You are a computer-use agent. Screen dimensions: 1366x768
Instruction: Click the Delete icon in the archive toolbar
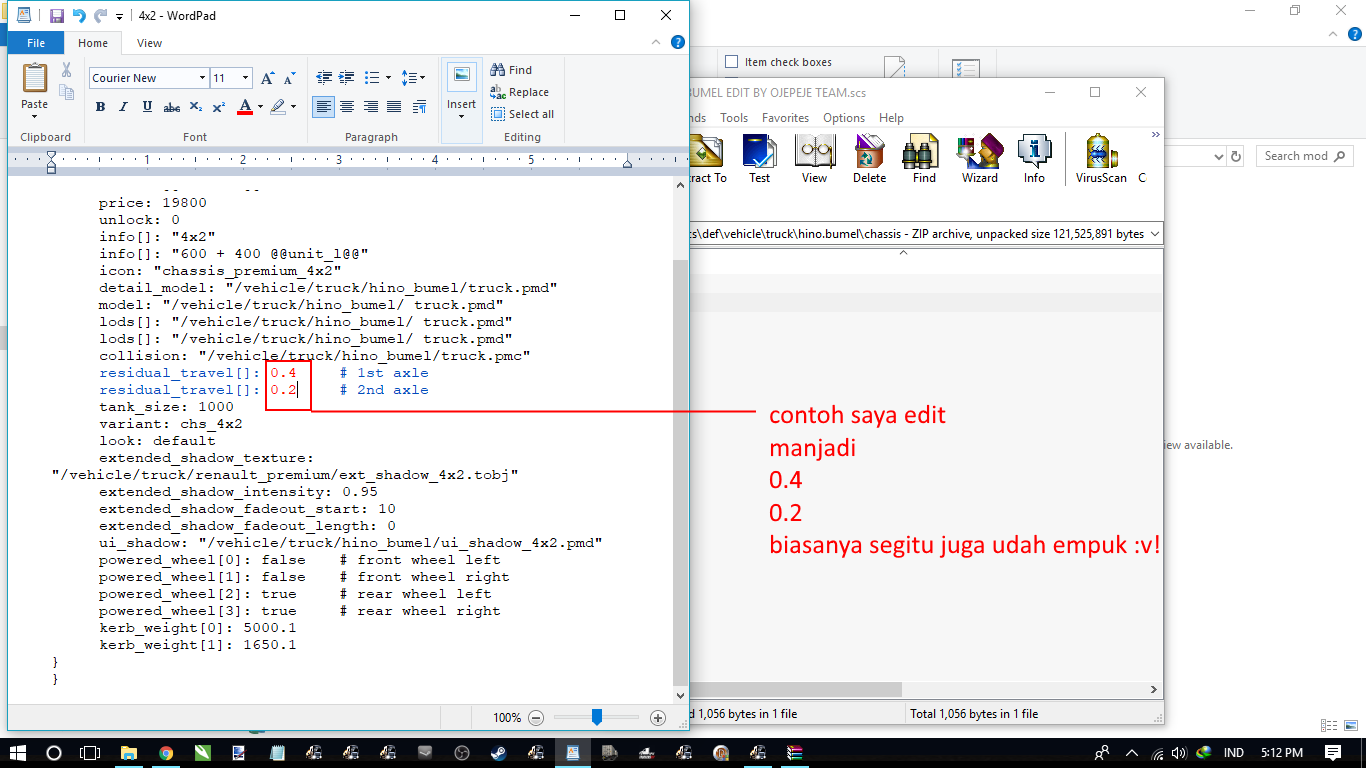tap(870, 158)
